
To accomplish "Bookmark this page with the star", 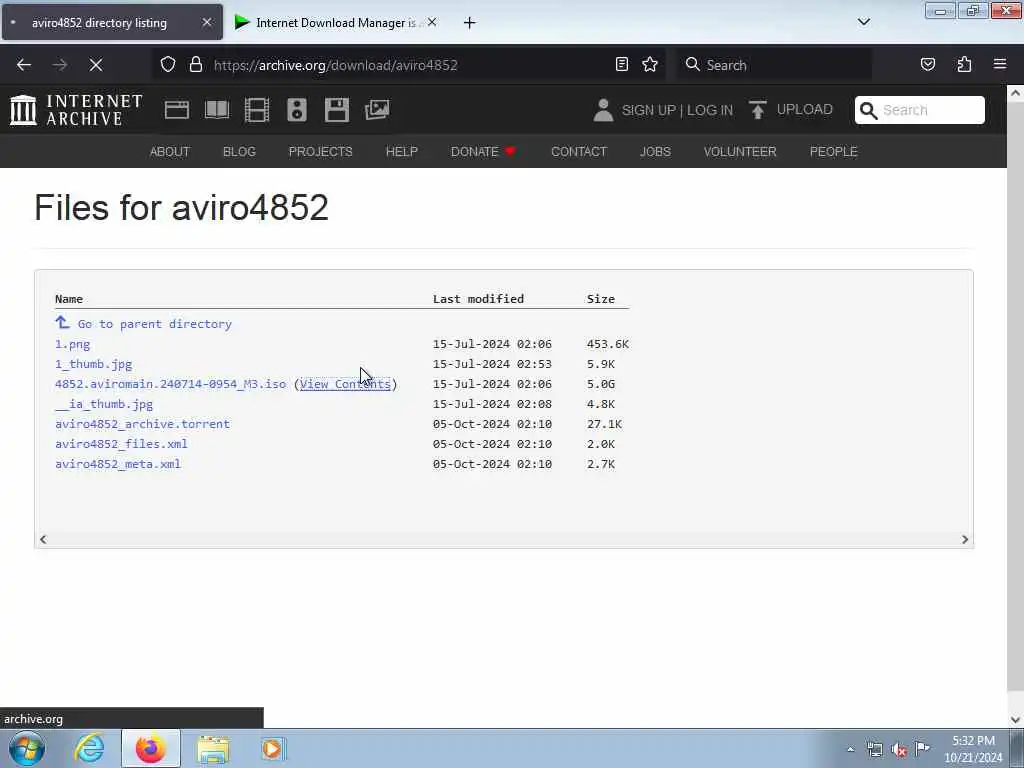I will [x=650, y=64].
